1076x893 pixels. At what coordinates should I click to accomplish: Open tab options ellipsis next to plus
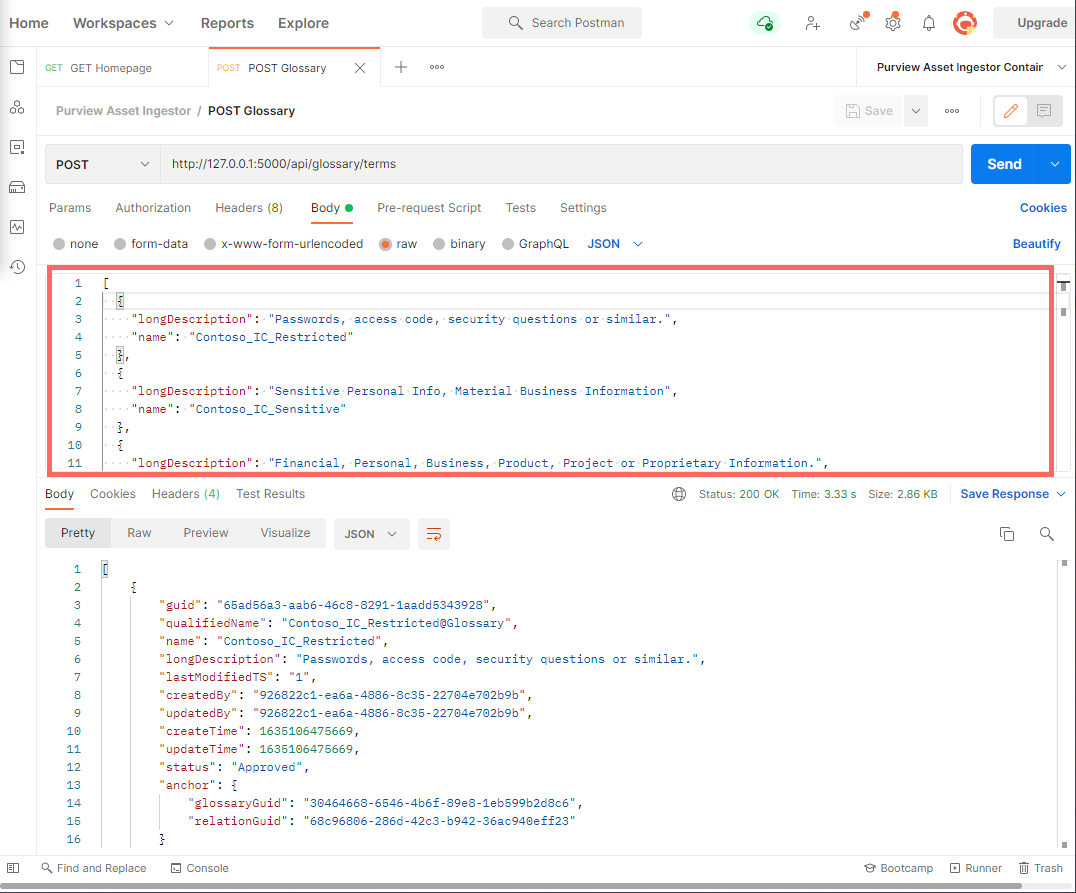pyautogui.click(x=437, y=67)
